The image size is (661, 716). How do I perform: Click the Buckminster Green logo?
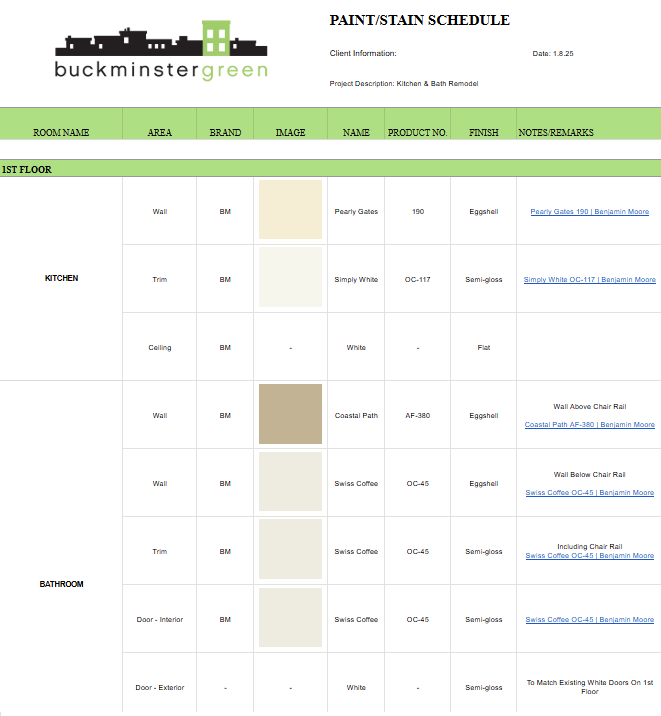161,51
